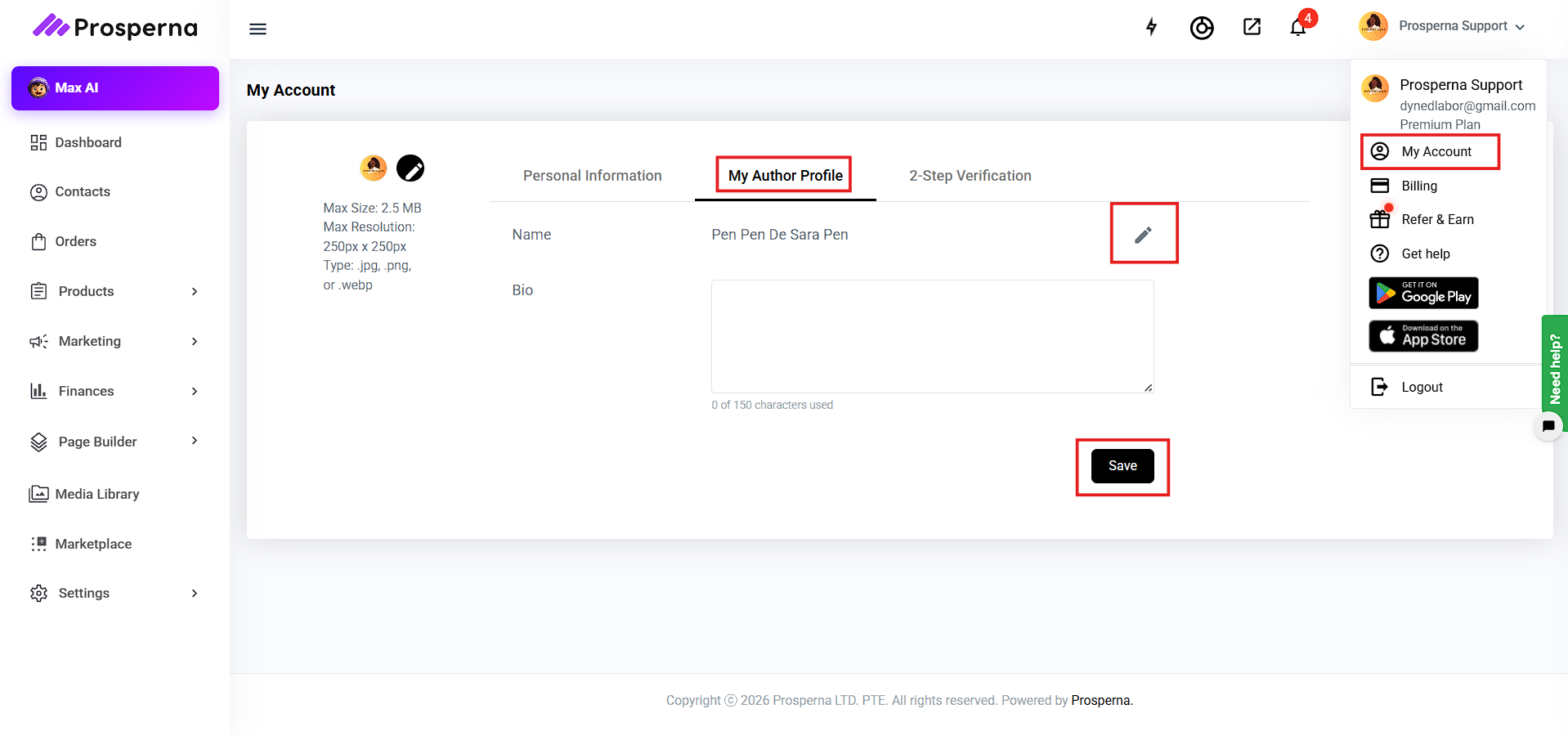Open the lightning bolt quick actions icon
This screenshot has width=1568, height=736.
(x=1151, y=27)
